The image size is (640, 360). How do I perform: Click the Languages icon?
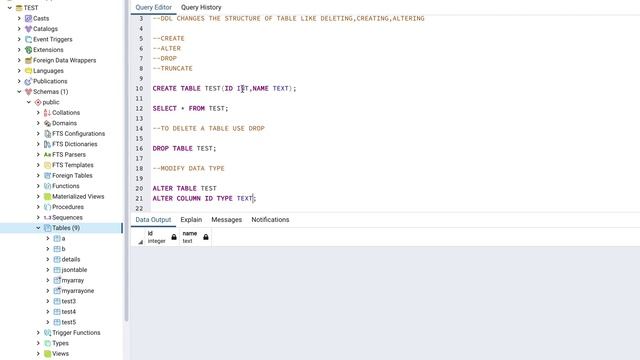[x=28, y=71]
